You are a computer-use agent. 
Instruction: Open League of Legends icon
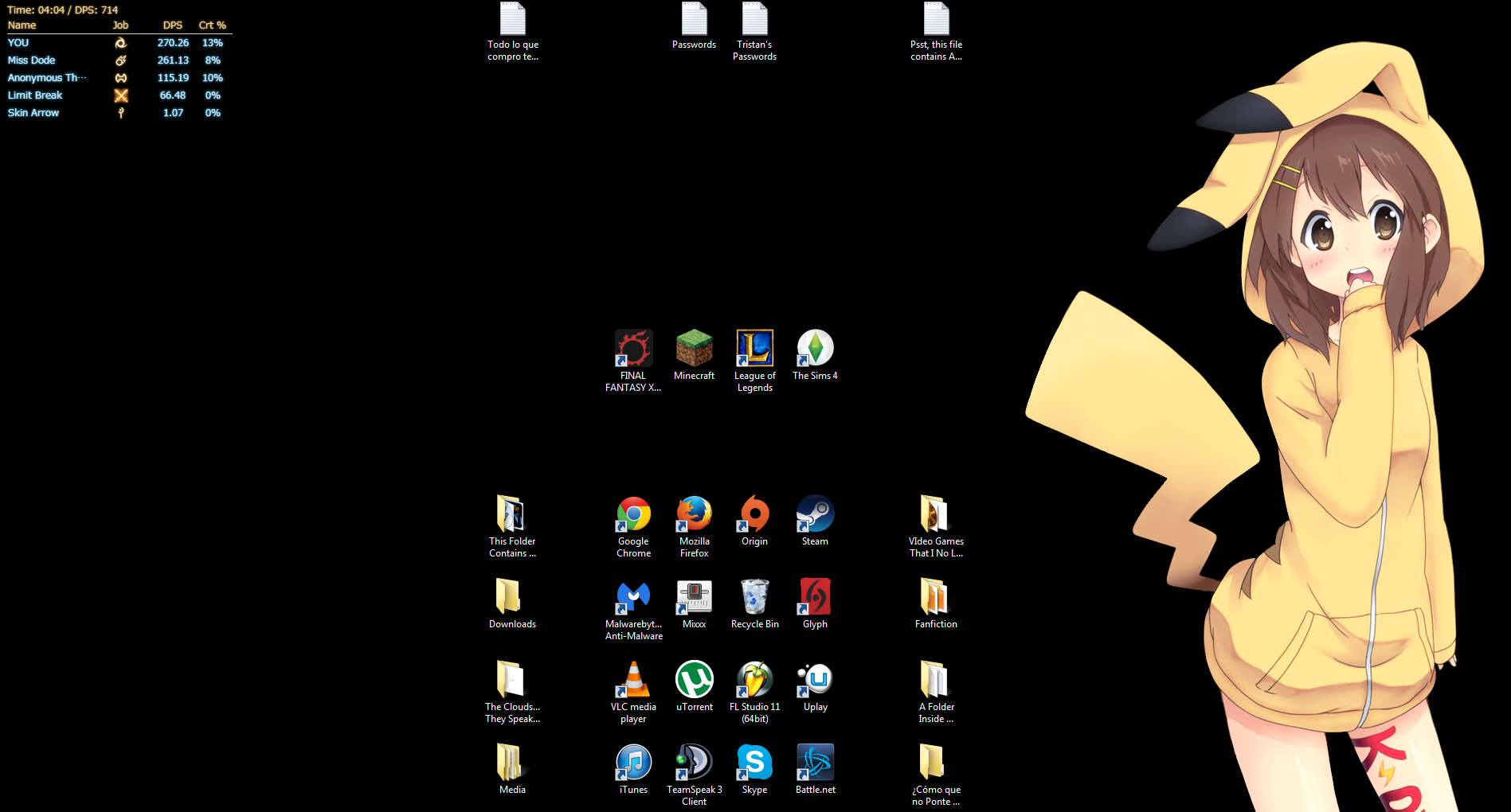(754, 361)
